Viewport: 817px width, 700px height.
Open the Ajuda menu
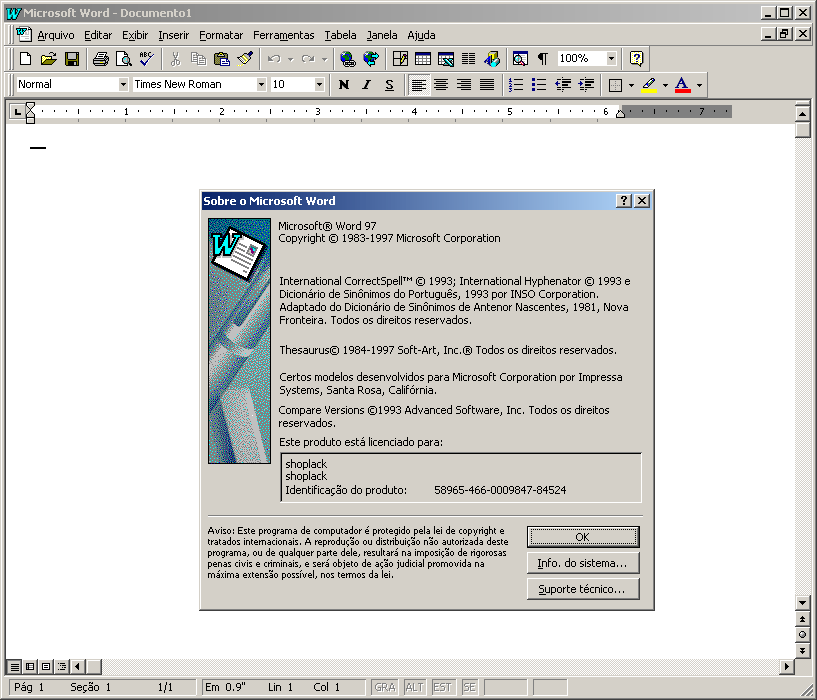click(x=421, y=35)
